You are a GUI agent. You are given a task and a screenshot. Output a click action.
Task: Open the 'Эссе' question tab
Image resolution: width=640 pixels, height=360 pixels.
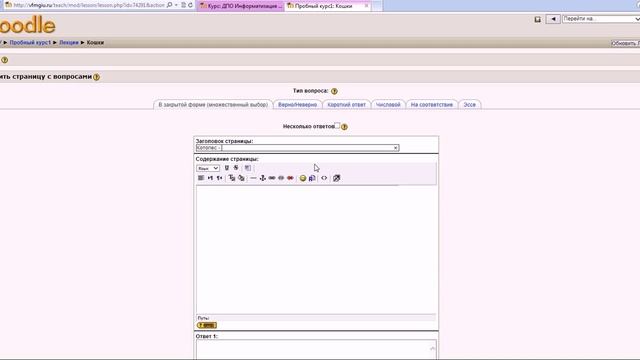pos(469,105)
